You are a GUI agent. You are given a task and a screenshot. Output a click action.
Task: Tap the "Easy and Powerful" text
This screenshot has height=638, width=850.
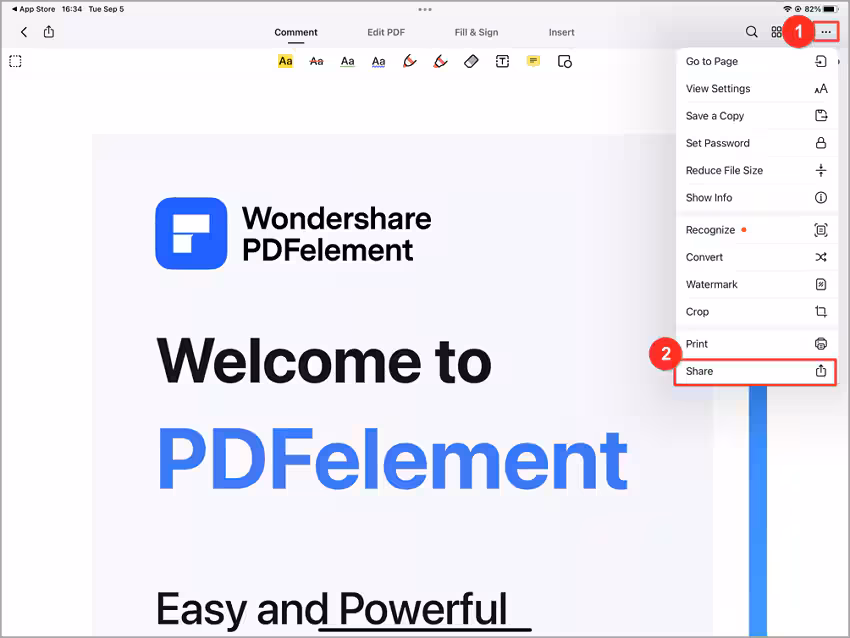[332, 609]
